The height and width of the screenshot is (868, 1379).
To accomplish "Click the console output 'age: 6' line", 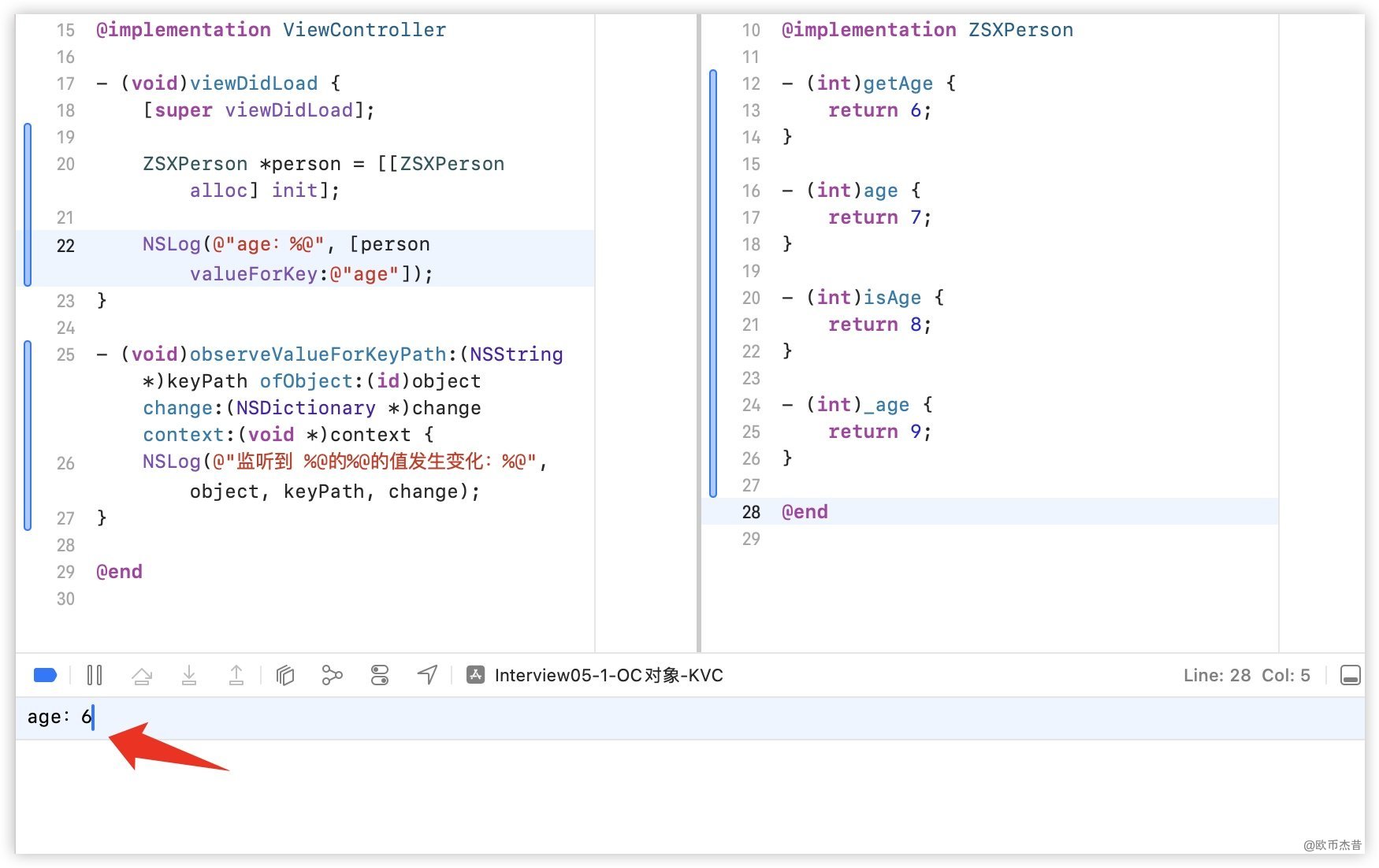I will tap(60, 717).
